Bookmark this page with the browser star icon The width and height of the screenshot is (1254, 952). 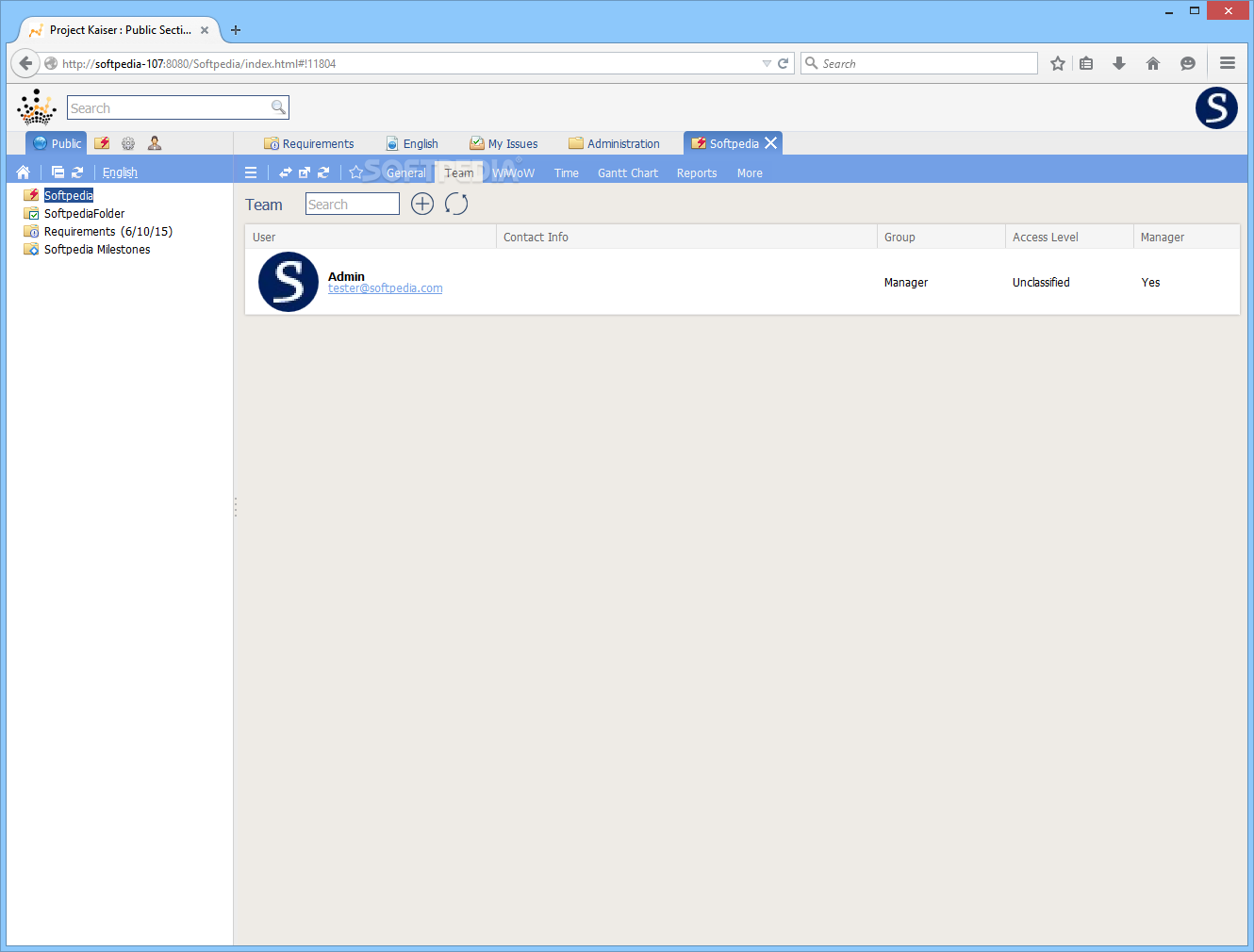(1058, 63)
